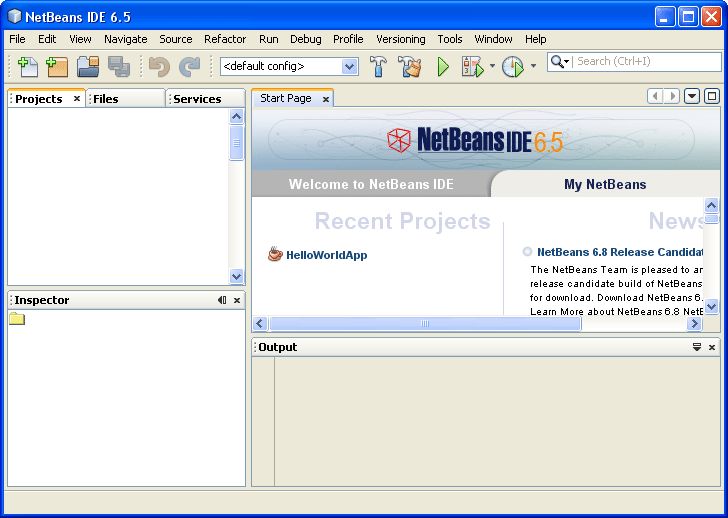Open the Versioning menu
The height and width of the screenshot is (518, 728).
[x=401, y=39]
